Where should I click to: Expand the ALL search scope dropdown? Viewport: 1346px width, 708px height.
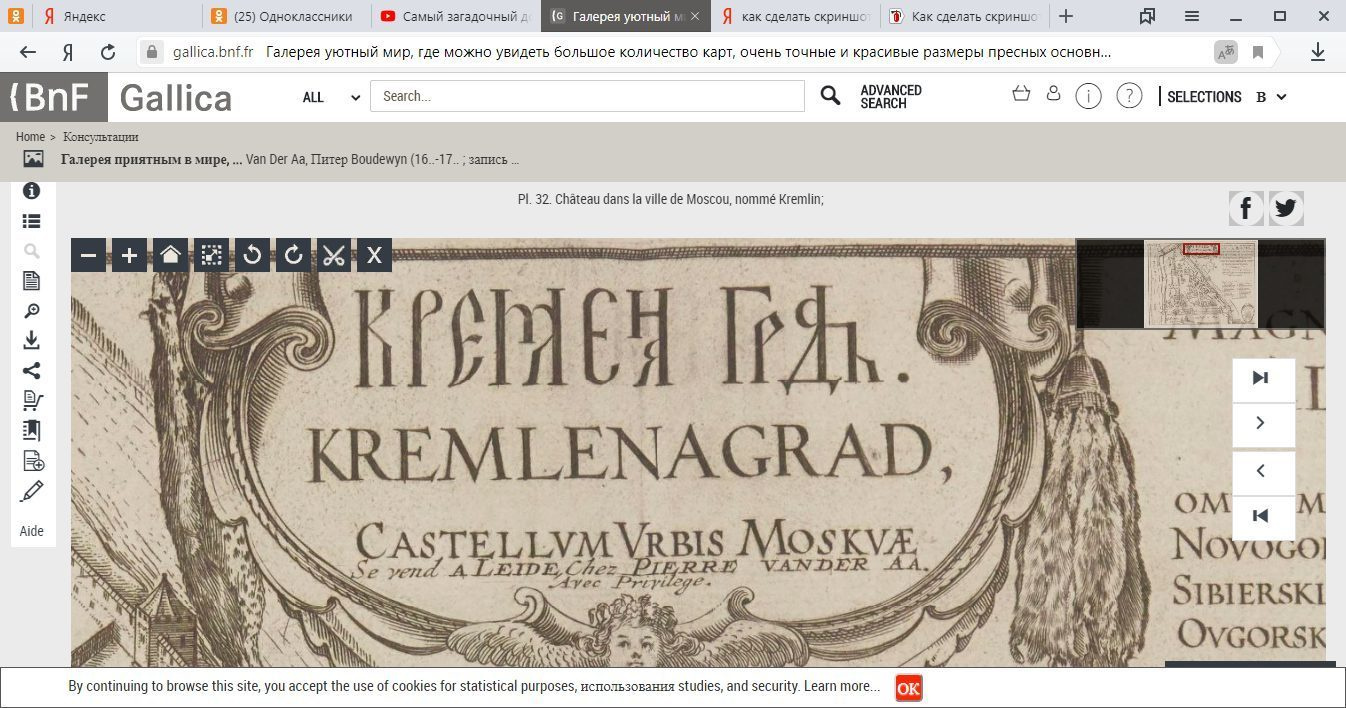(331, 97)
